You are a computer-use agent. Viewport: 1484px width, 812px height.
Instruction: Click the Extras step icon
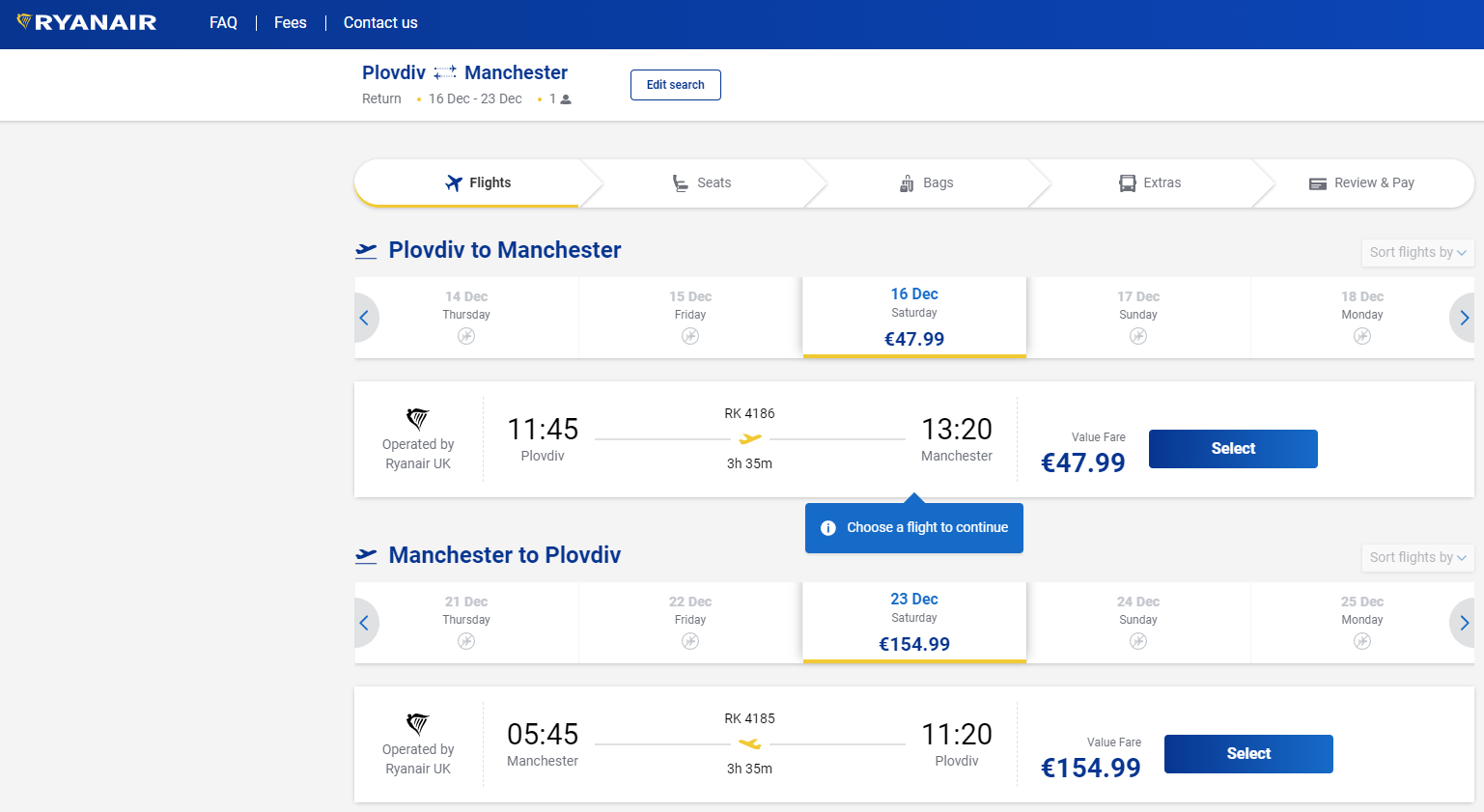coord(1128,182)
